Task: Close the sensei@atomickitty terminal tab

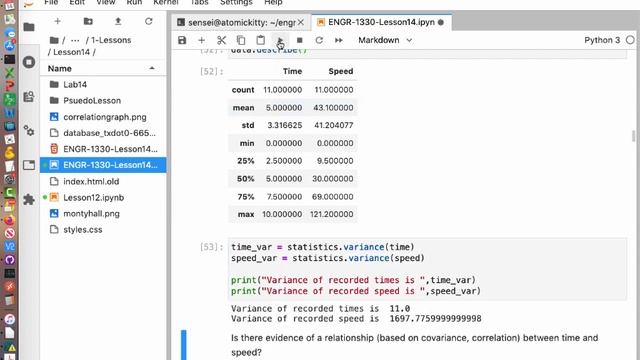Action: coord(301,22)
